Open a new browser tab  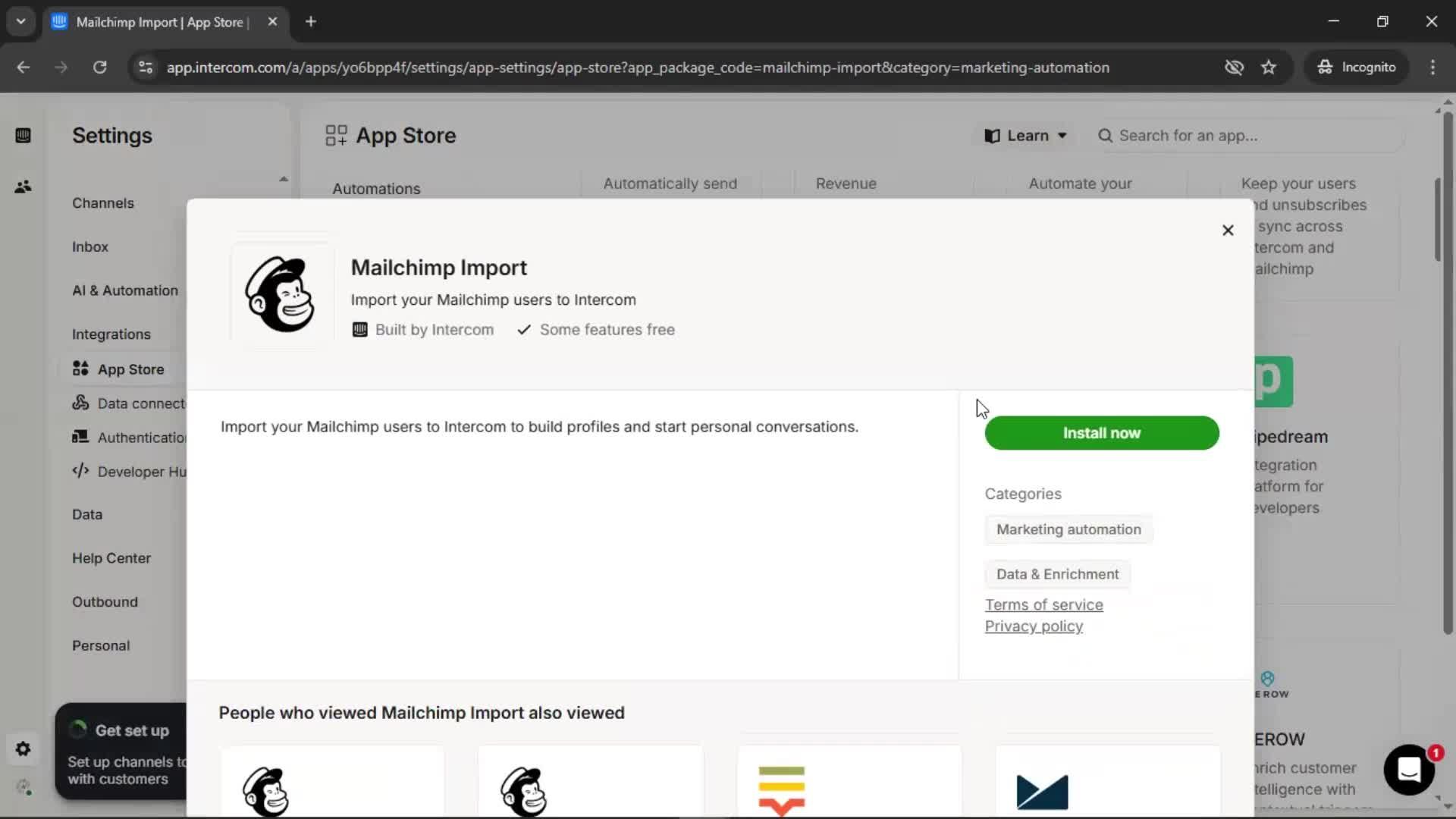click(x=311, y=21)
